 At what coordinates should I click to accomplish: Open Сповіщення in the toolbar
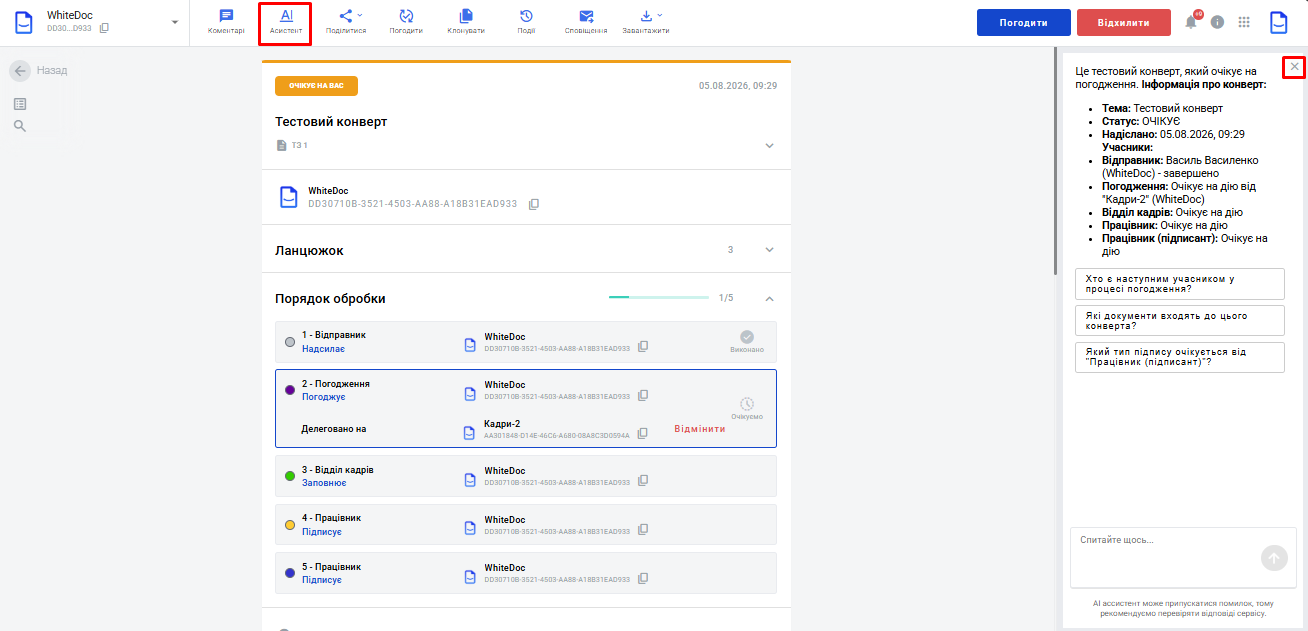click(586, 22)
